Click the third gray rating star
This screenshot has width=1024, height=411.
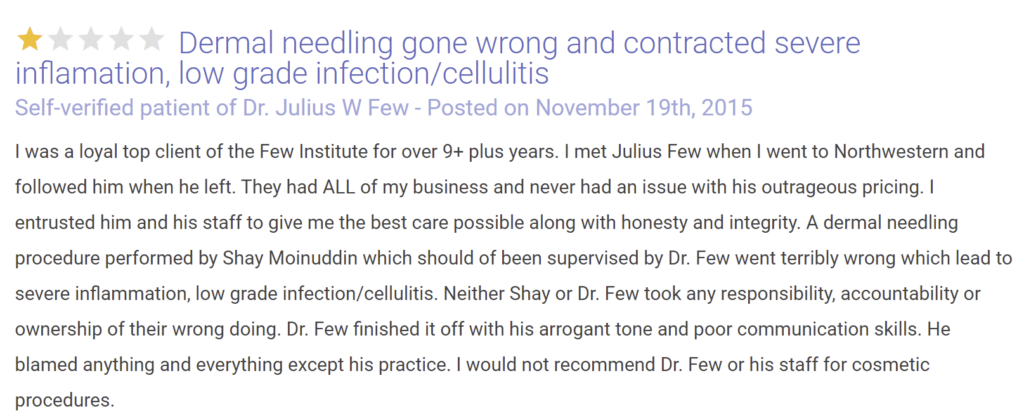pyautogui.click(x=91, y=39)
